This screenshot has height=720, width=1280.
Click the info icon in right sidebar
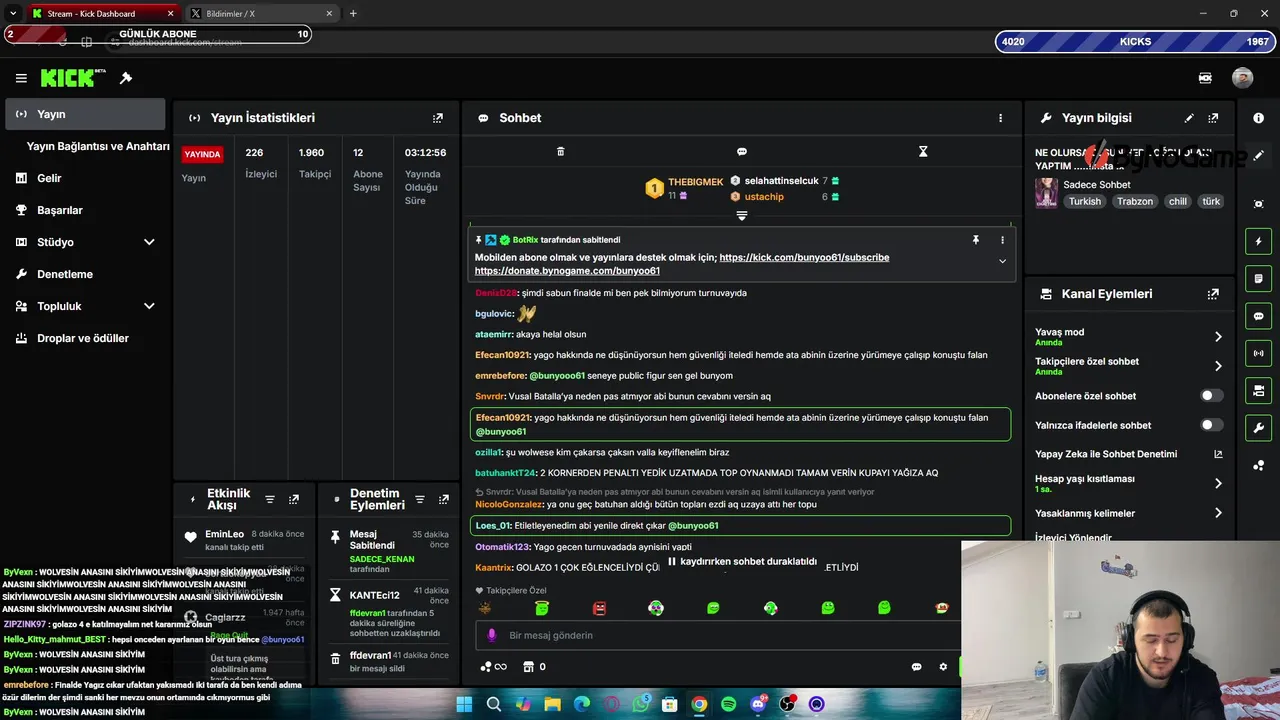(x=1258, y=118)
